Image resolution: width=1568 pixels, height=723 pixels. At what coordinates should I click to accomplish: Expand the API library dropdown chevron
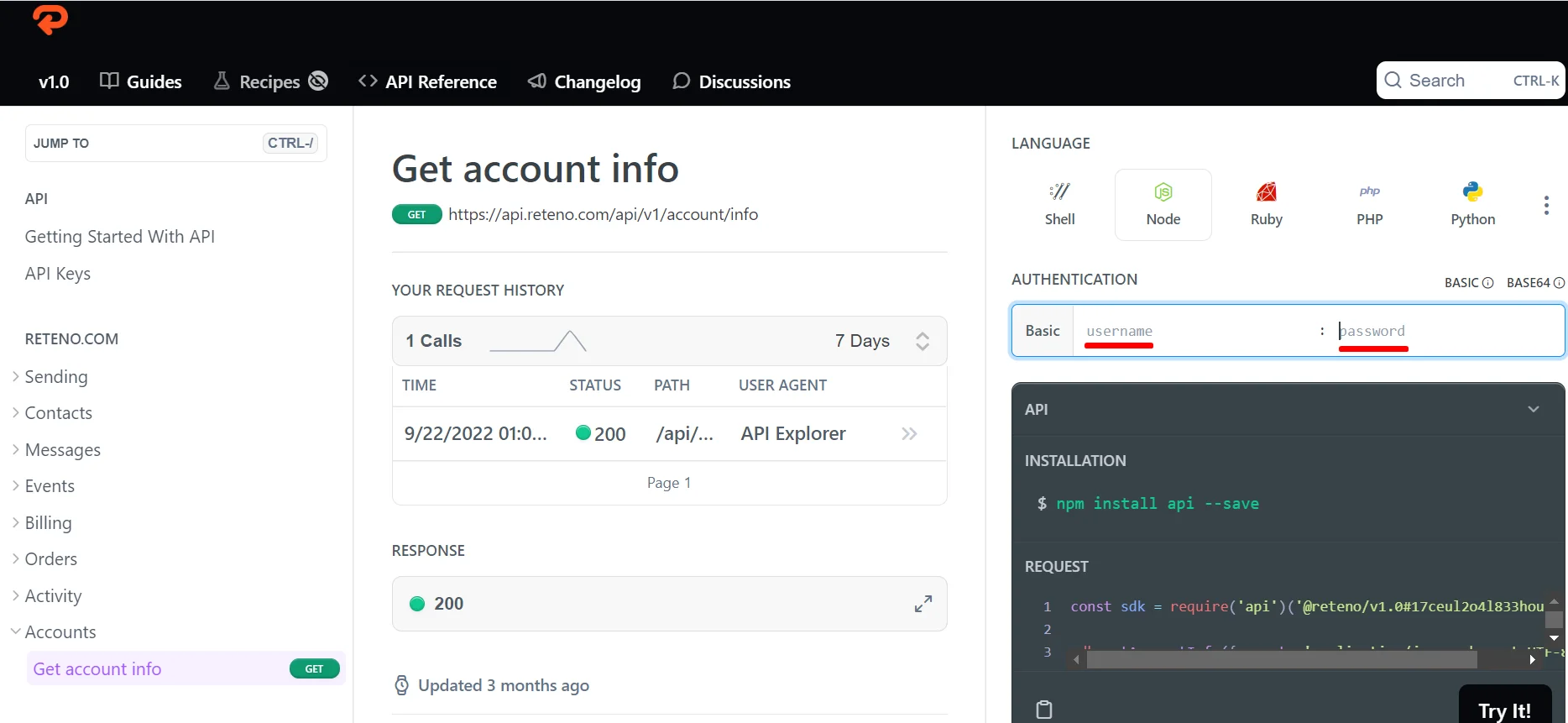1534,410
